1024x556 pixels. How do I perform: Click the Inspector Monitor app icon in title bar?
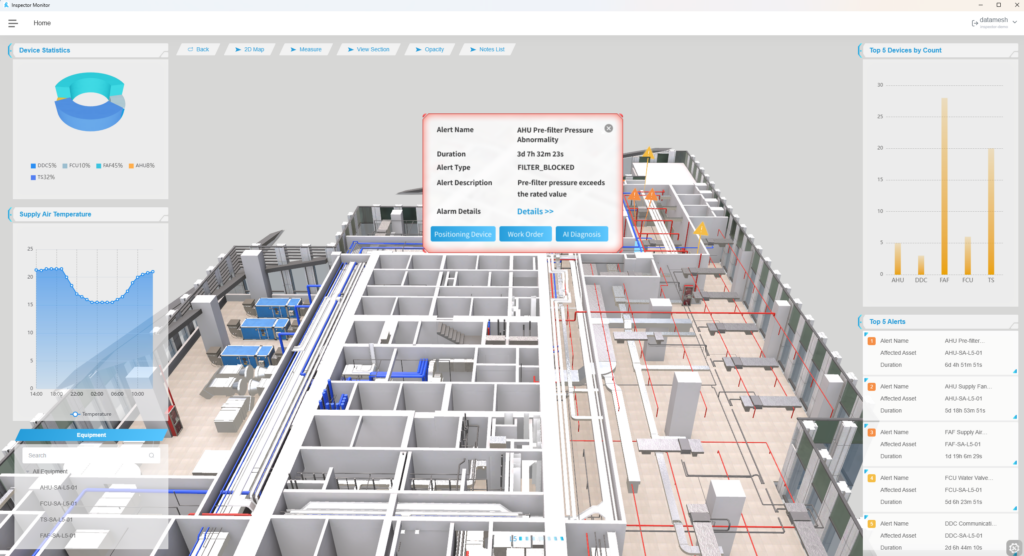pos(5,5)
